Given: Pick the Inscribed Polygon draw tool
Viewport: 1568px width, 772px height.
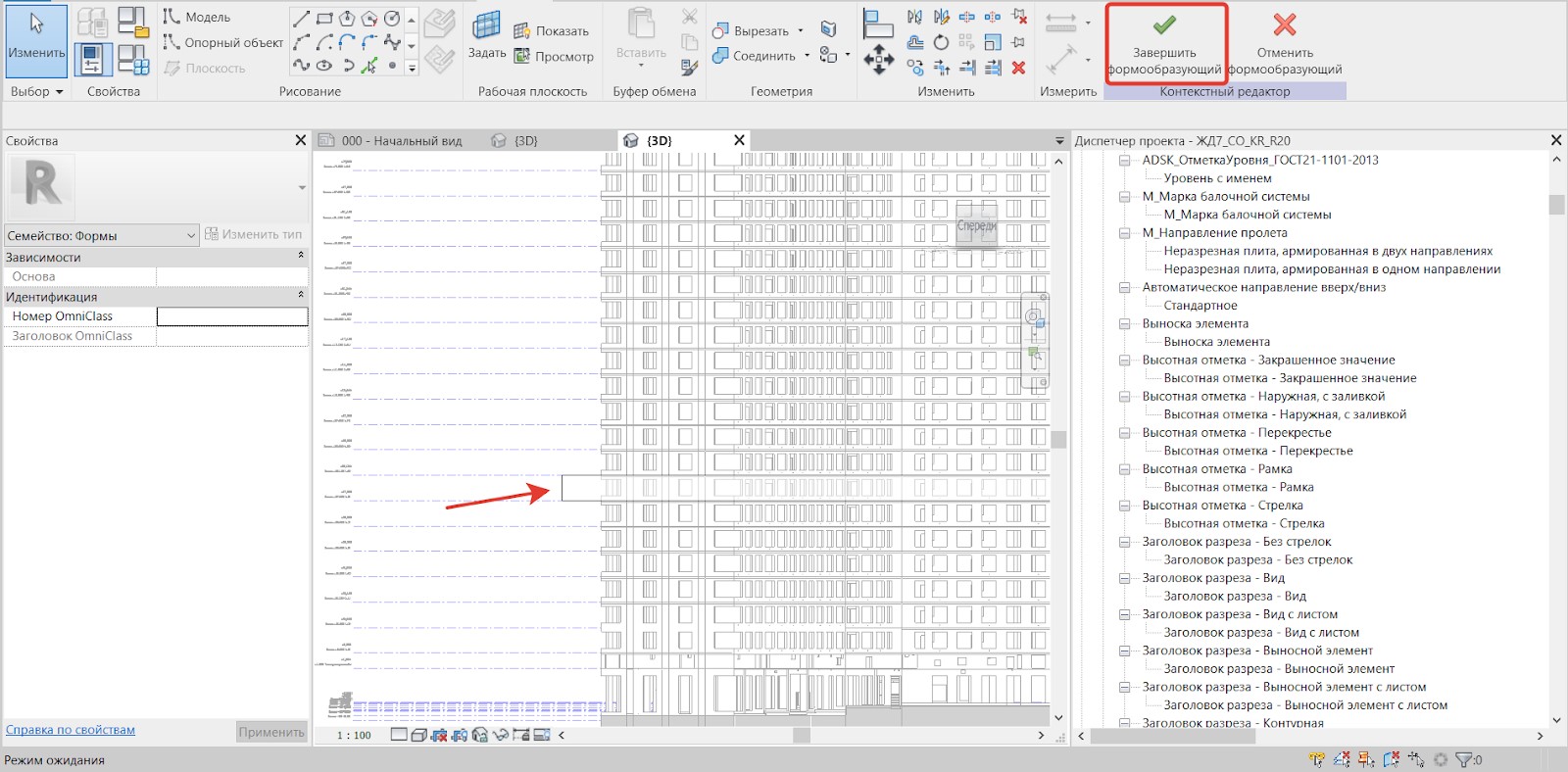Looking at the screenshot, I should coord(347,18).
